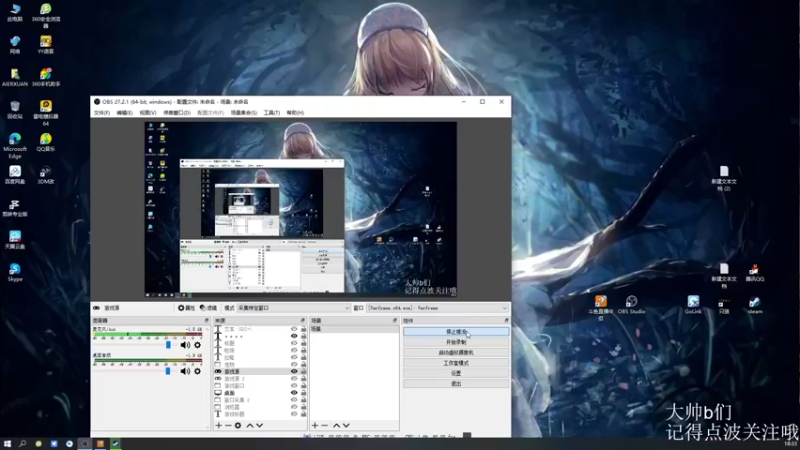The image size is (800, 450).
Task: Open the 窗口 Warframe window dropdown
Action: (x=437, y=308)
